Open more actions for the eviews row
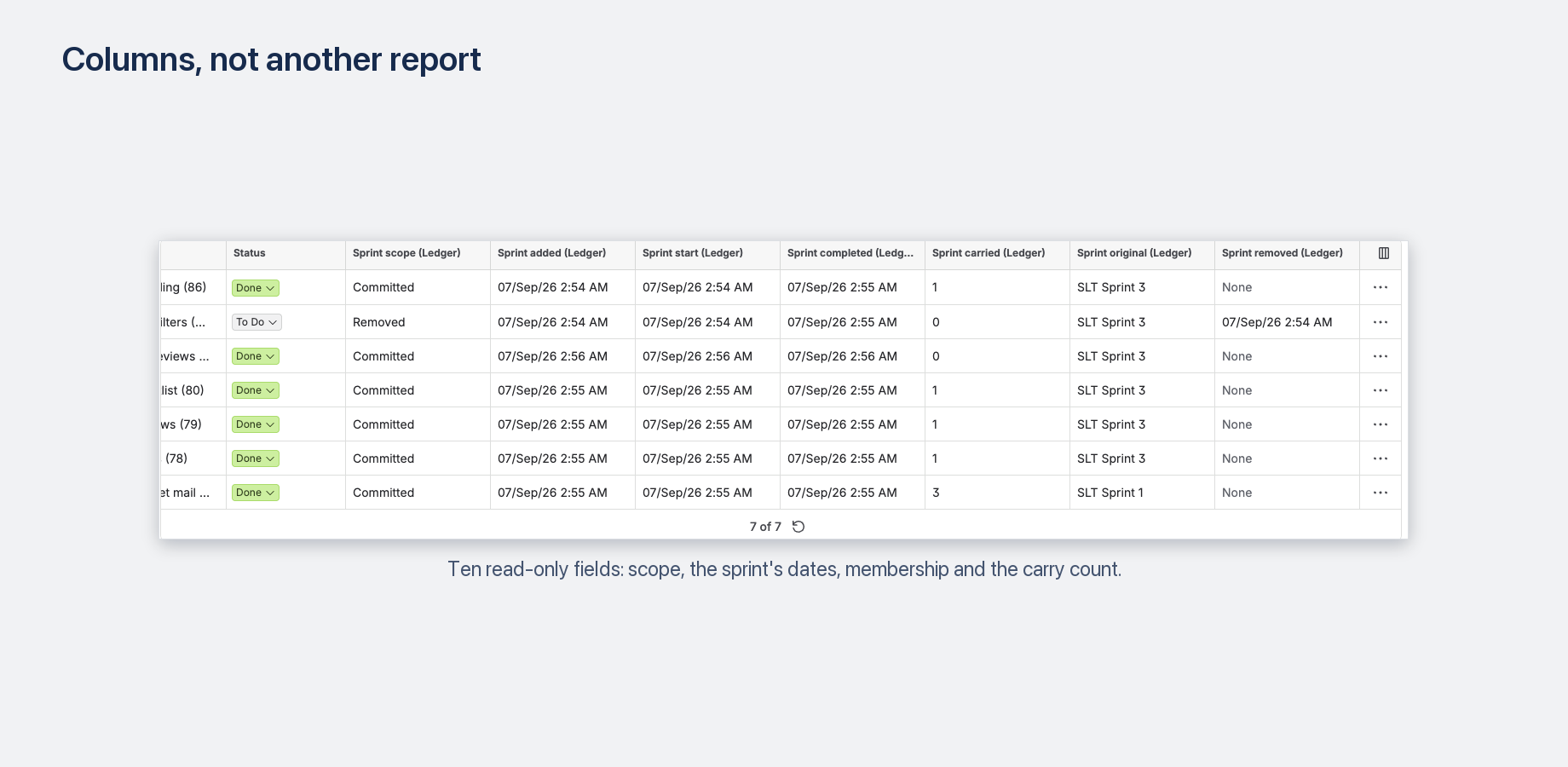Screen dimensions: 1568x767 pos(1381,356)
